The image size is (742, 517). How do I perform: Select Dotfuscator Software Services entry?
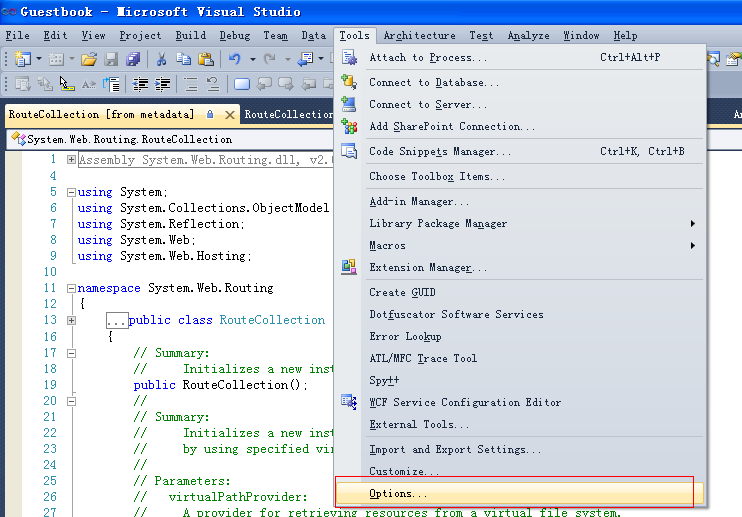point(520,314)
